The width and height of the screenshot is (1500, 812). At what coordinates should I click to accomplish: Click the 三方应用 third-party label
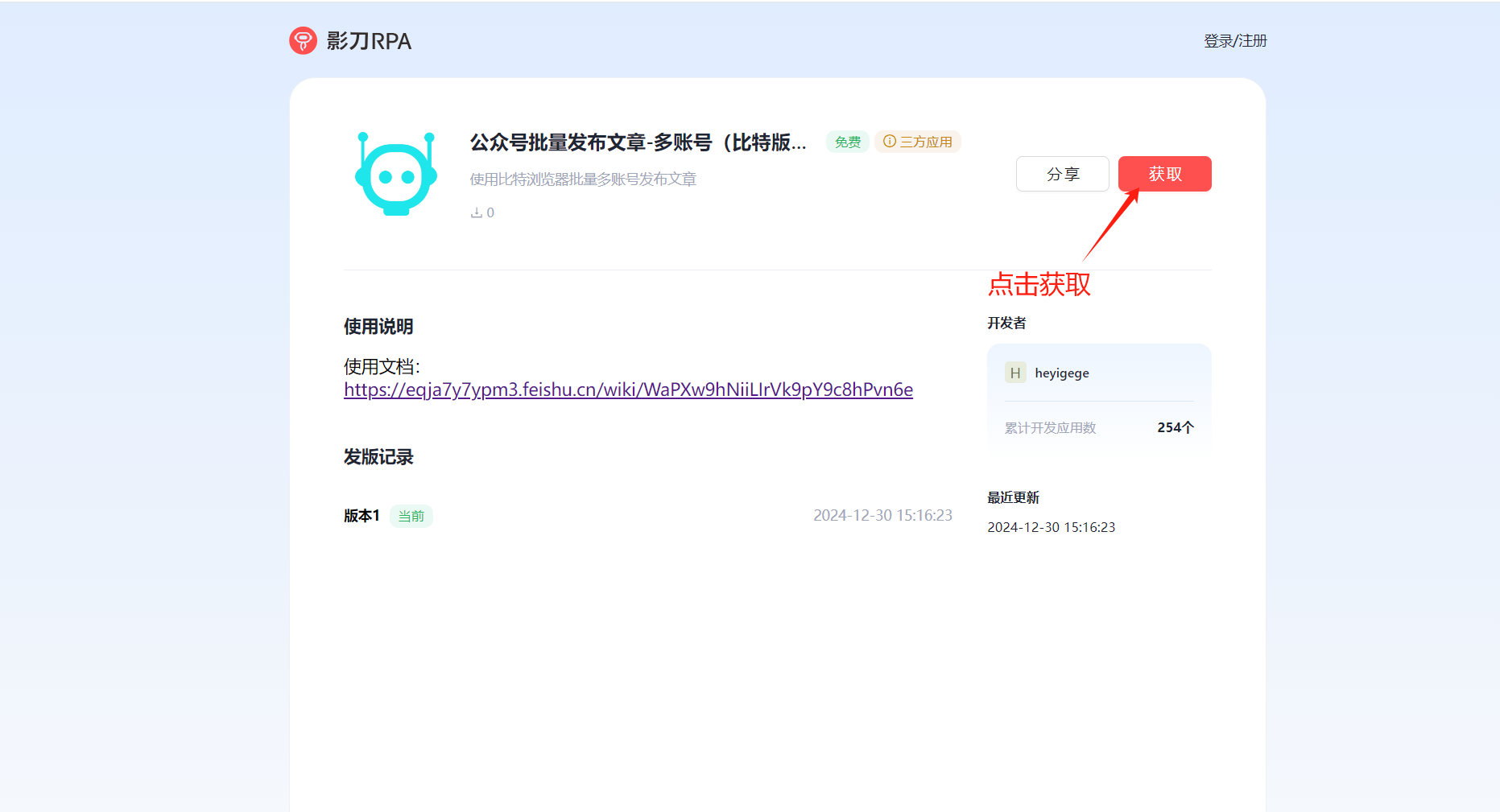click(x=926, y=142)
